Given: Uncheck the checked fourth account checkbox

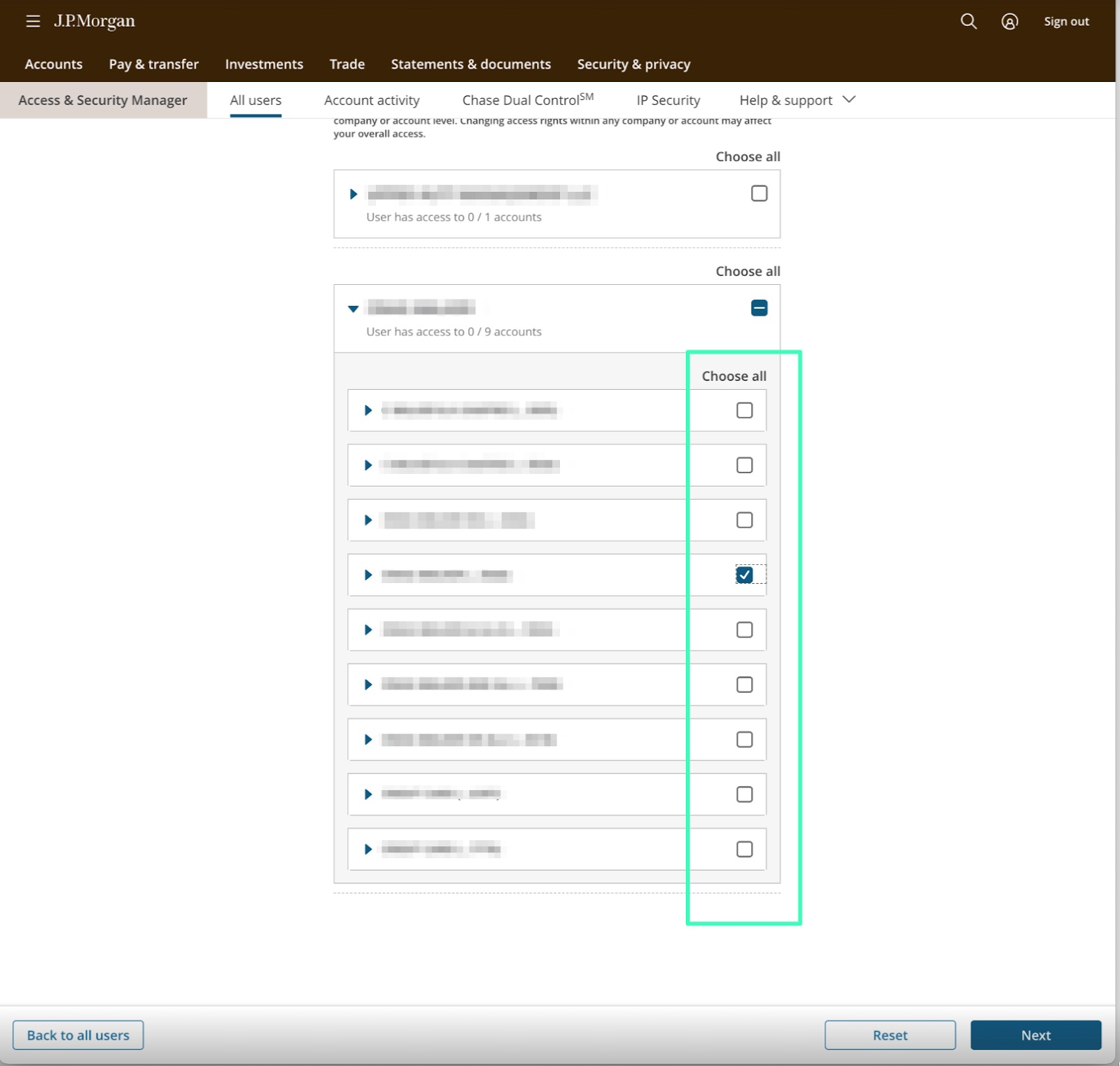Looking at the screenshot, I should tap(744, 575).
